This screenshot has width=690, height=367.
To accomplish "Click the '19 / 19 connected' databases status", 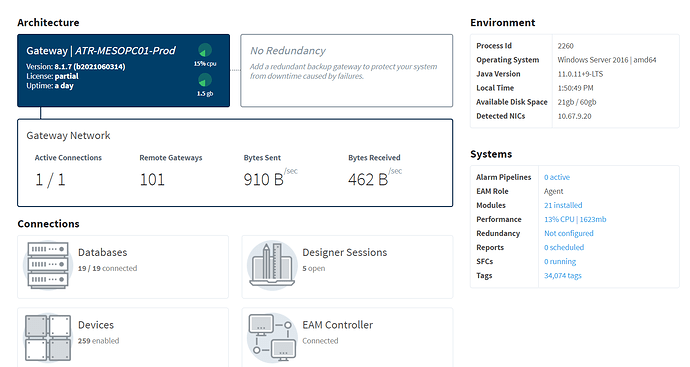I will (x=107, y=268).
